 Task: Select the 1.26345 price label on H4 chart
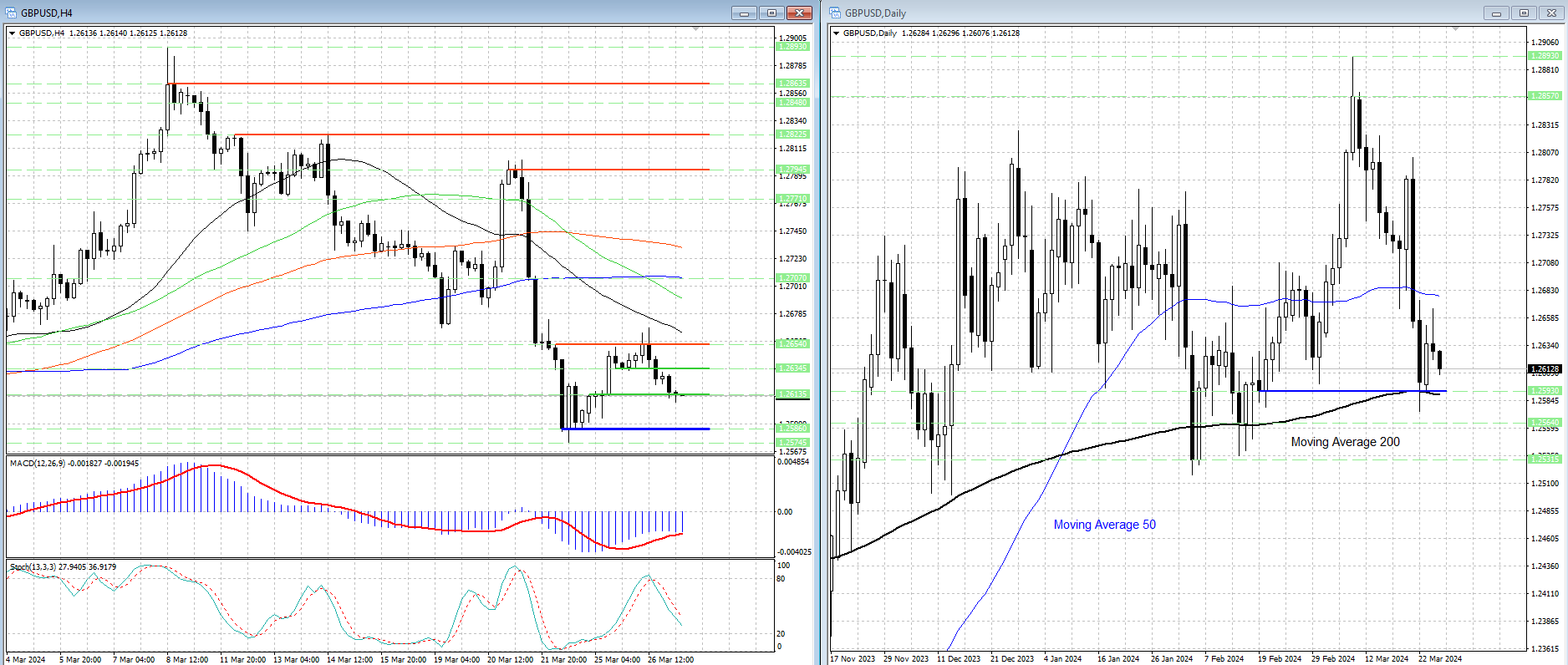[792, 368]
